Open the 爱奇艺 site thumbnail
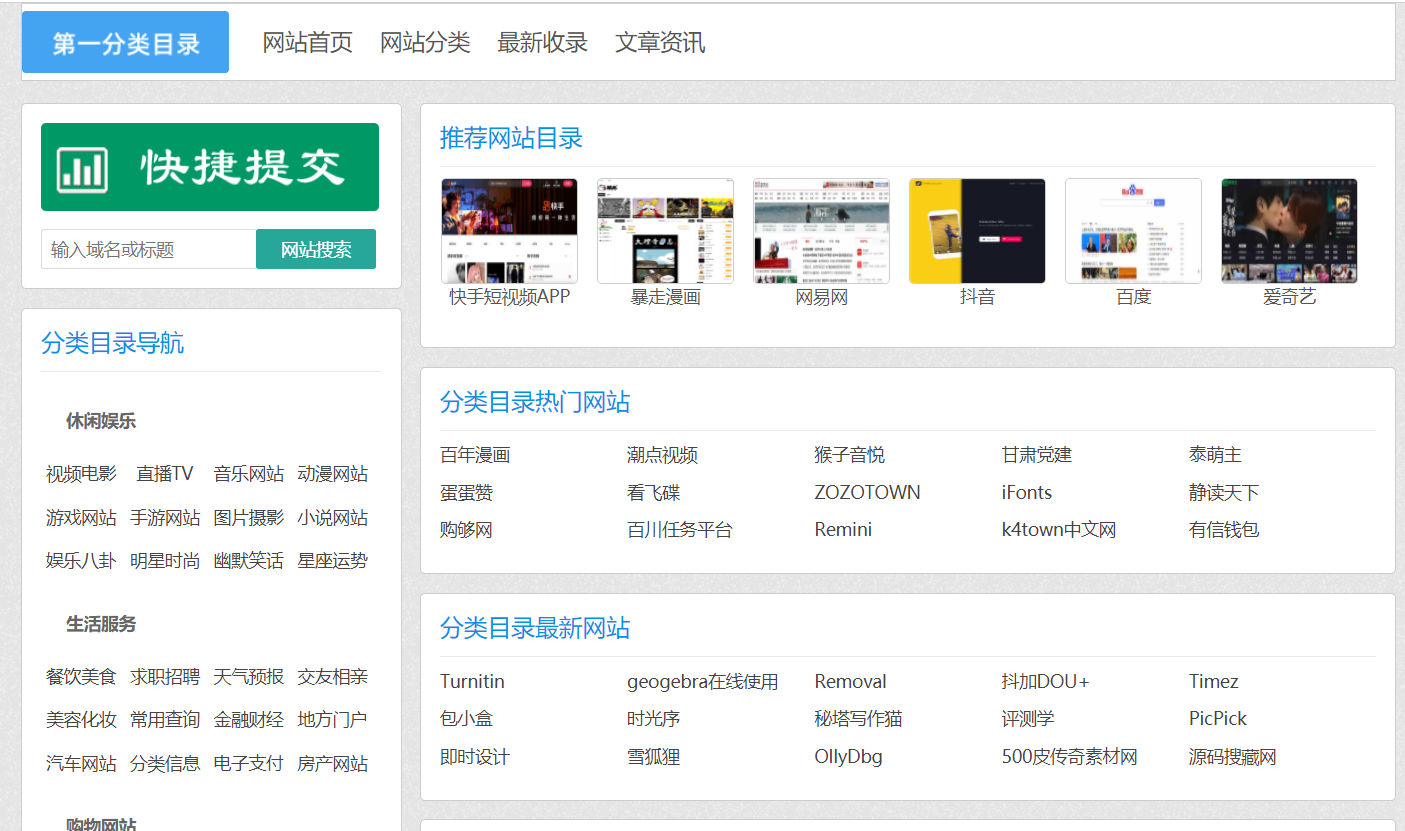This screenshot has height=831, width=1405. click(1289, 231)
